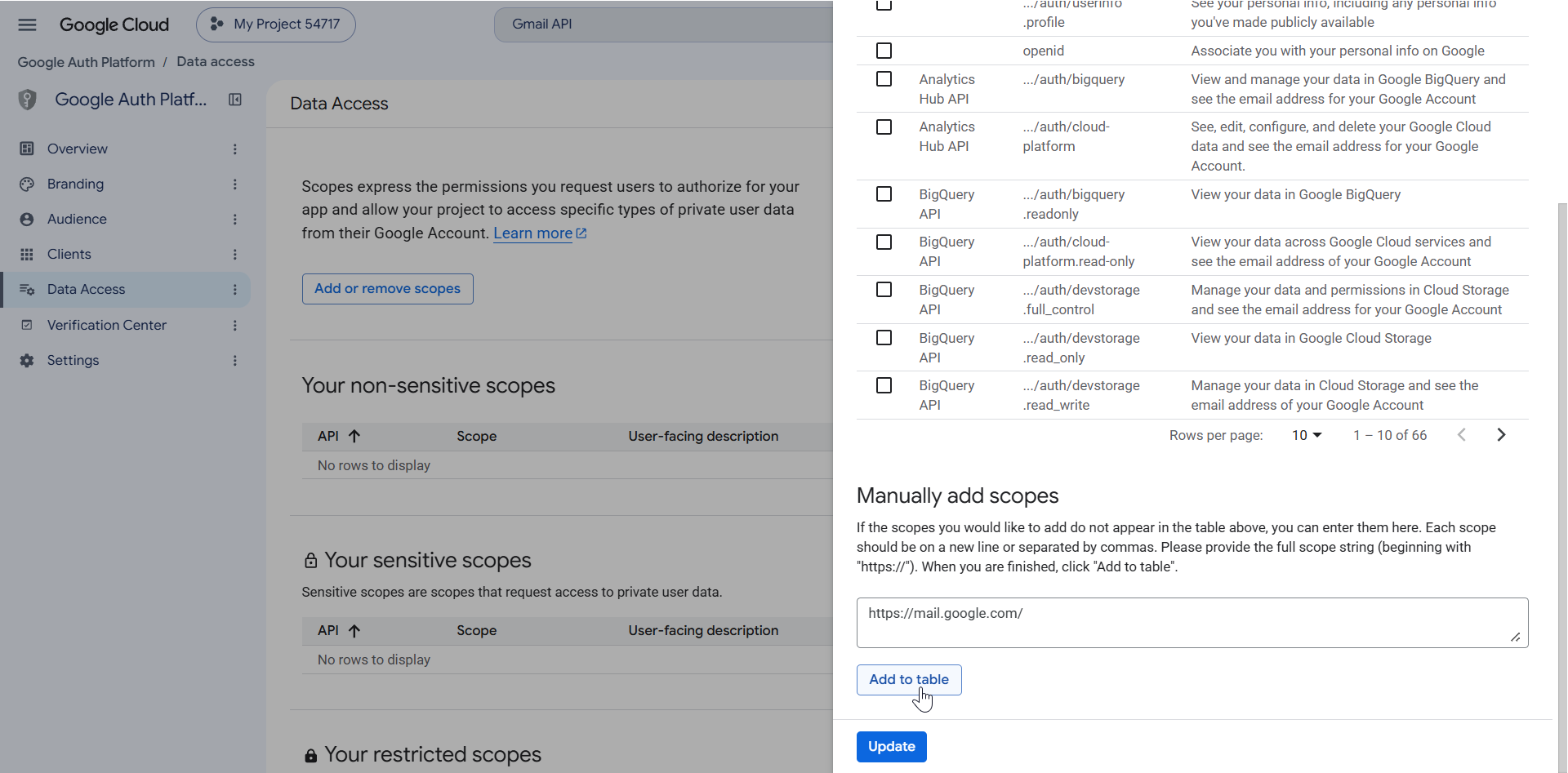The width and height of the screenshot is (1568, 773).
Task: Click the Google Auth Platform shield icon
Action: click(x=28, y=100)
